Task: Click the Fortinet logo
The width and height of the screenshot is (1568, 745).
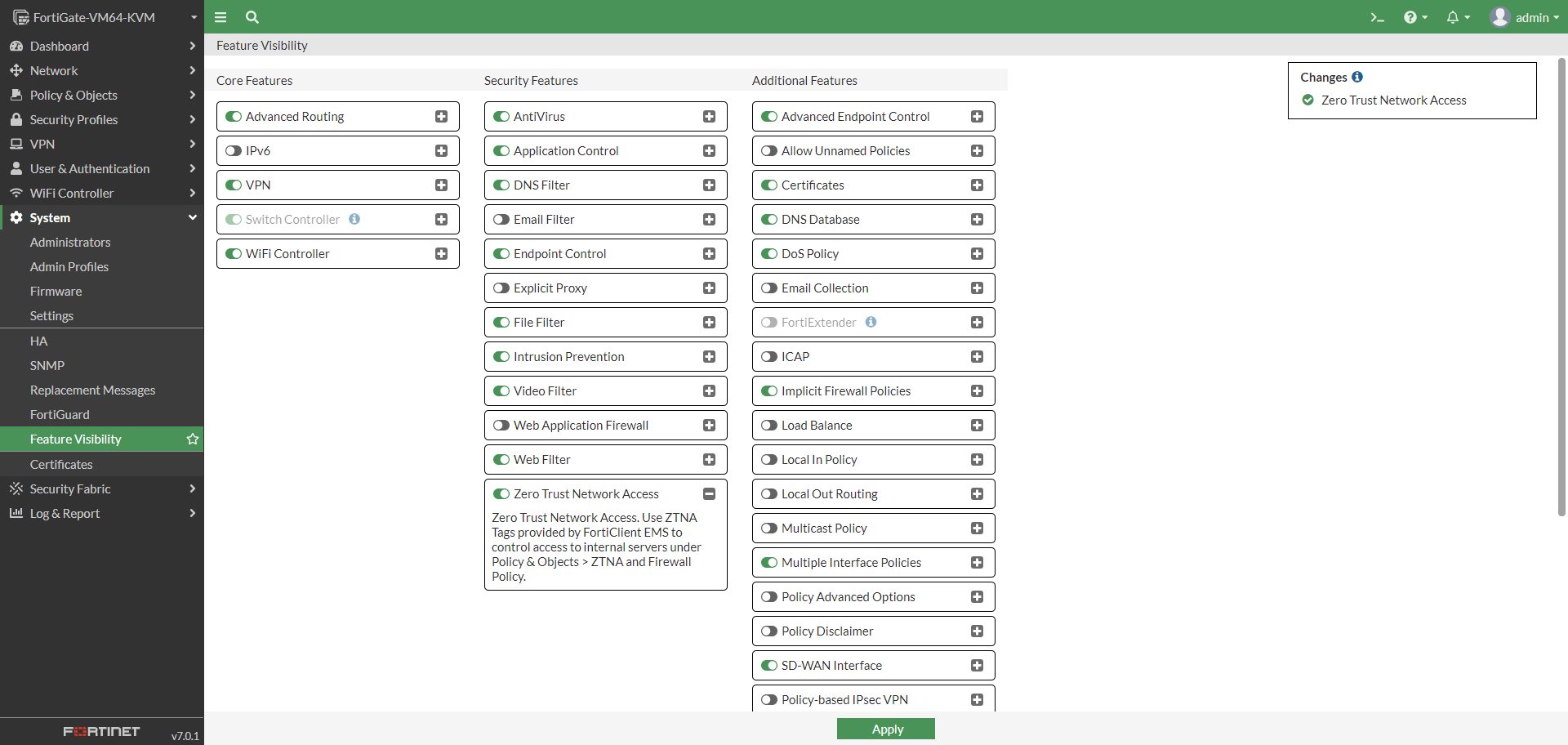Action: 101,731
